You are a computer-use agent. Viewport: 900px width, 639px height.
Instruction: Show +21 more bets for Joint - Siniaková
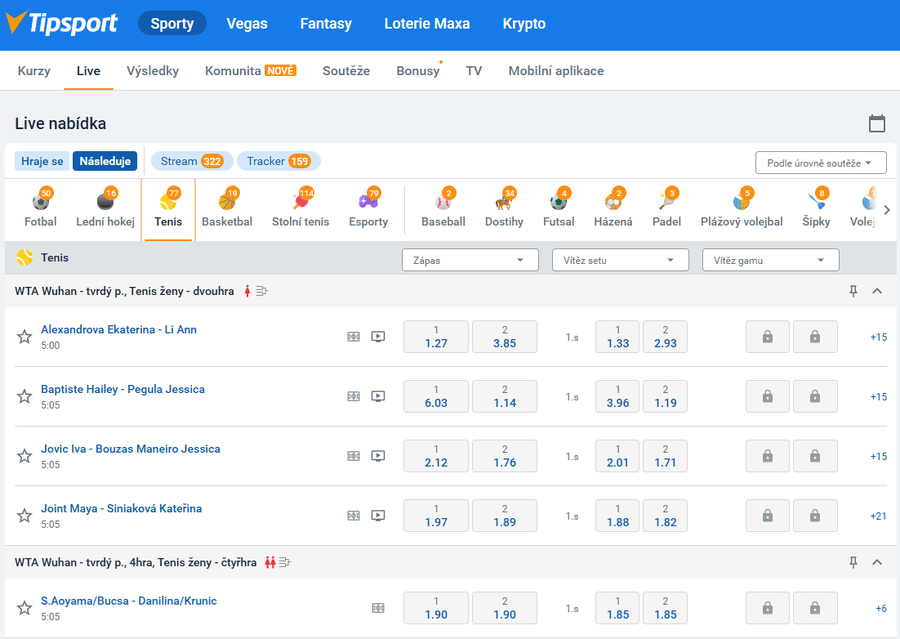tap(877, 516)
